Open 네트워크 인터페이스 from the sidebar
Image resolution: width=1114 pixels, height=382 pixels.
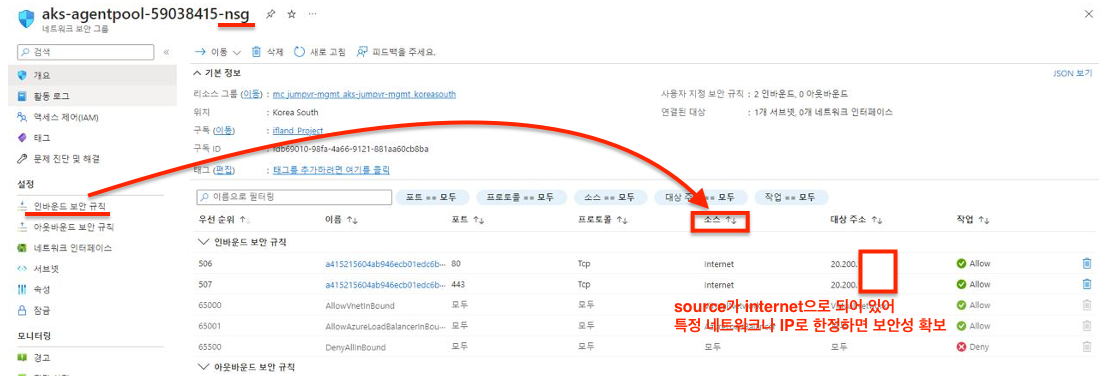coord(72,249)
